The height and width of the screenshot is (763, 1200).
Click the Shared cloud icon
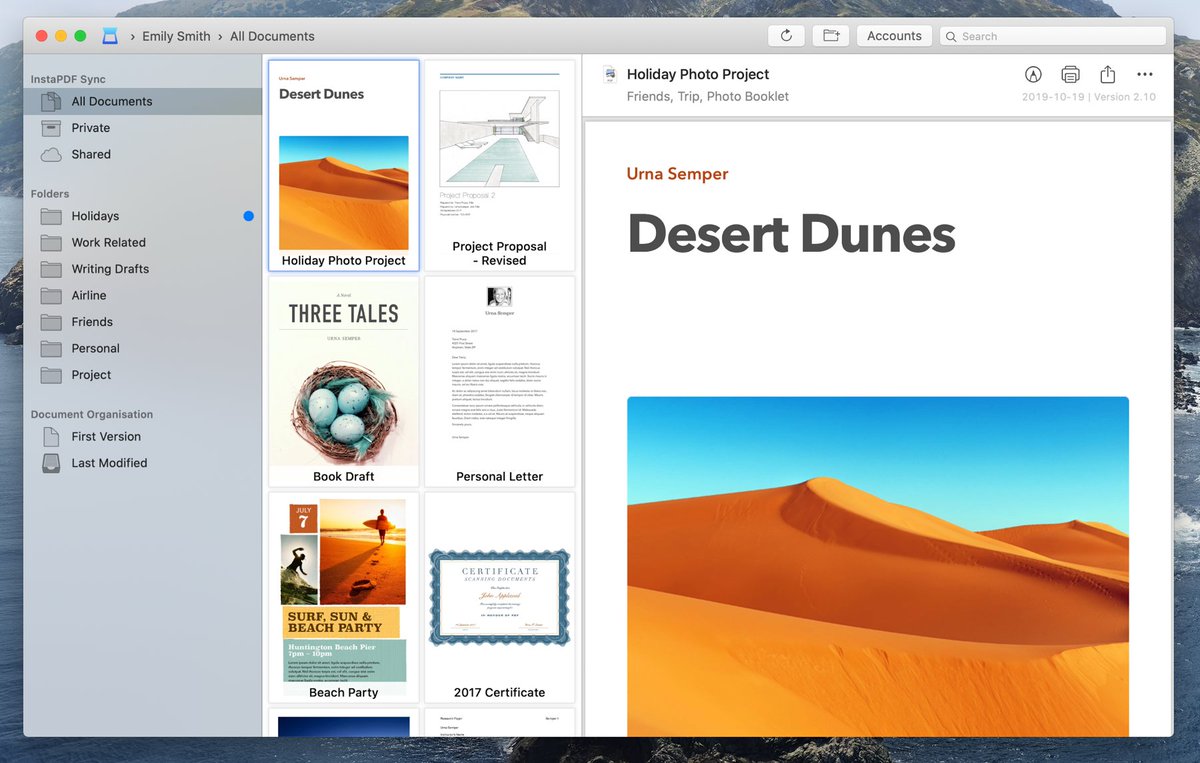click(x=51, y=155)
